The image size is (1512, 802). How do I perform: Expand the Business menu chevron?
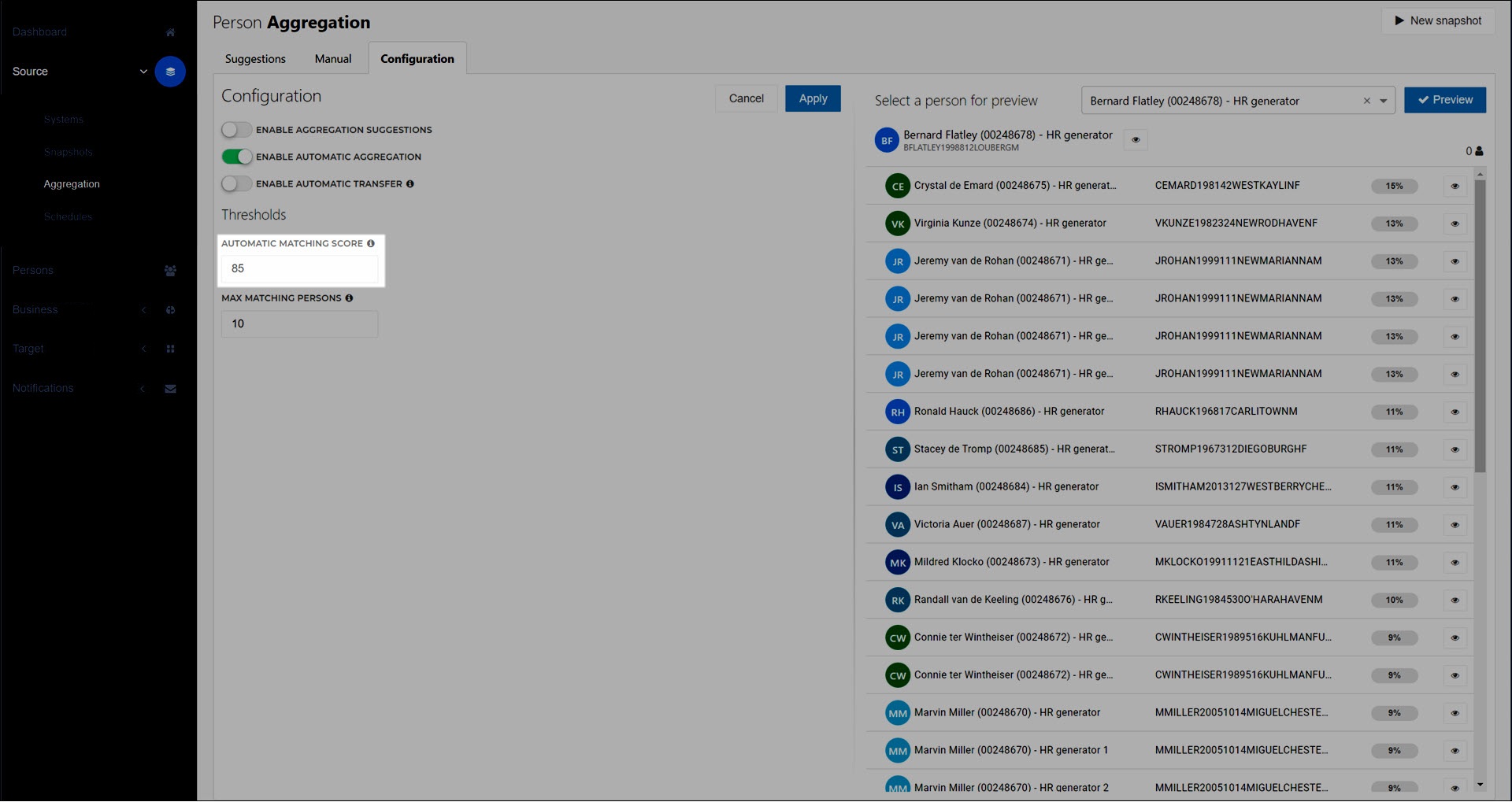point(143,310)
